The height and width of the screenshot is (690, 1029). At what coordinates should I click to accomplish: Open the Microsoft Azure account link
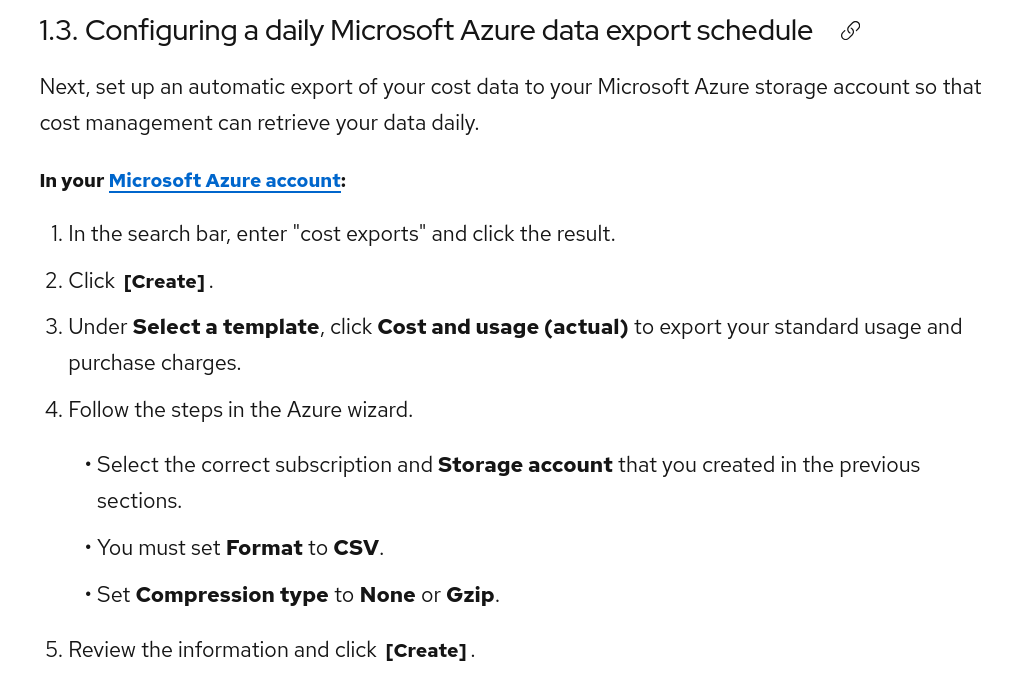[224, 181]
